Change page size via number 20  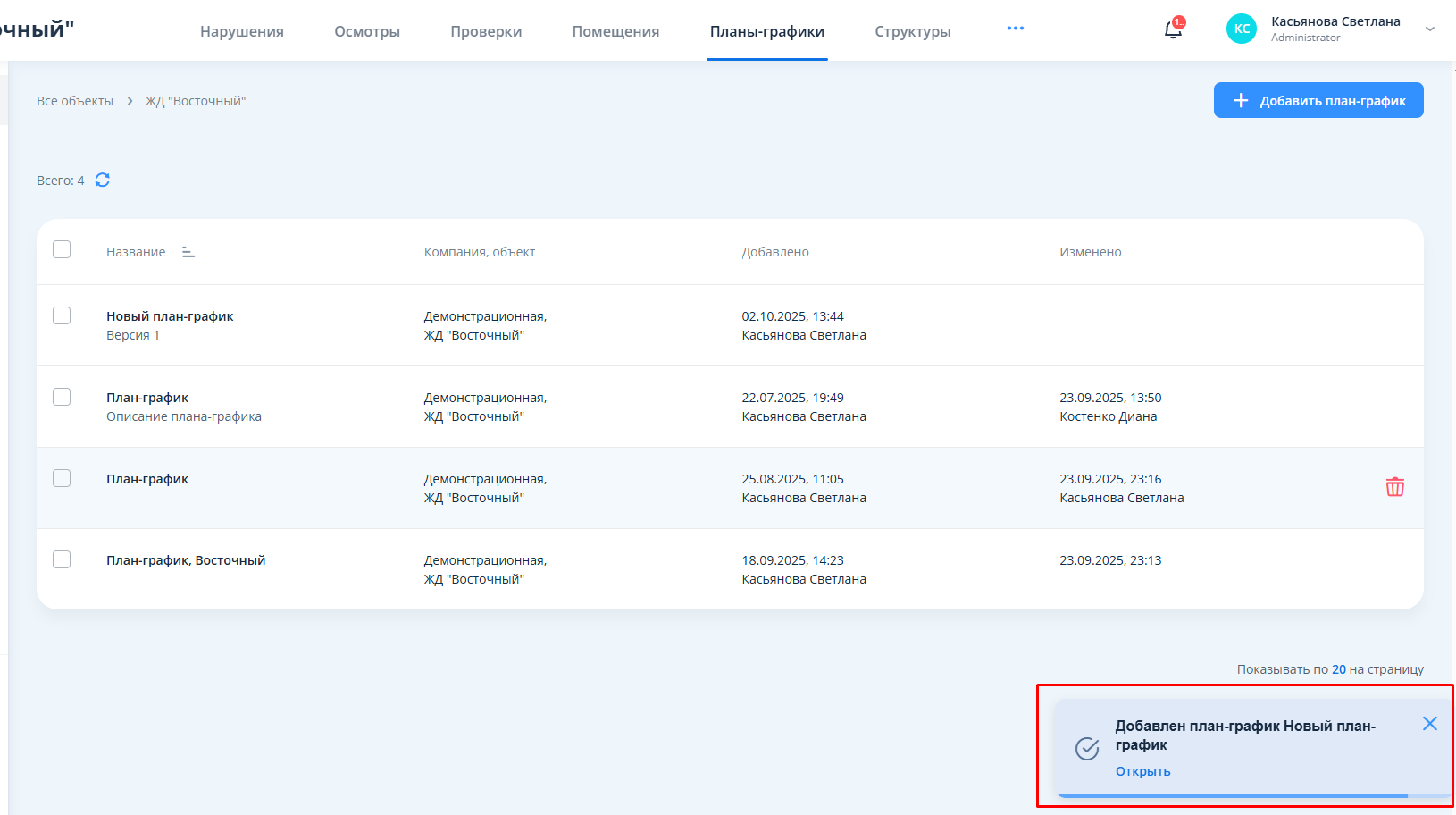click(1338, 669)
